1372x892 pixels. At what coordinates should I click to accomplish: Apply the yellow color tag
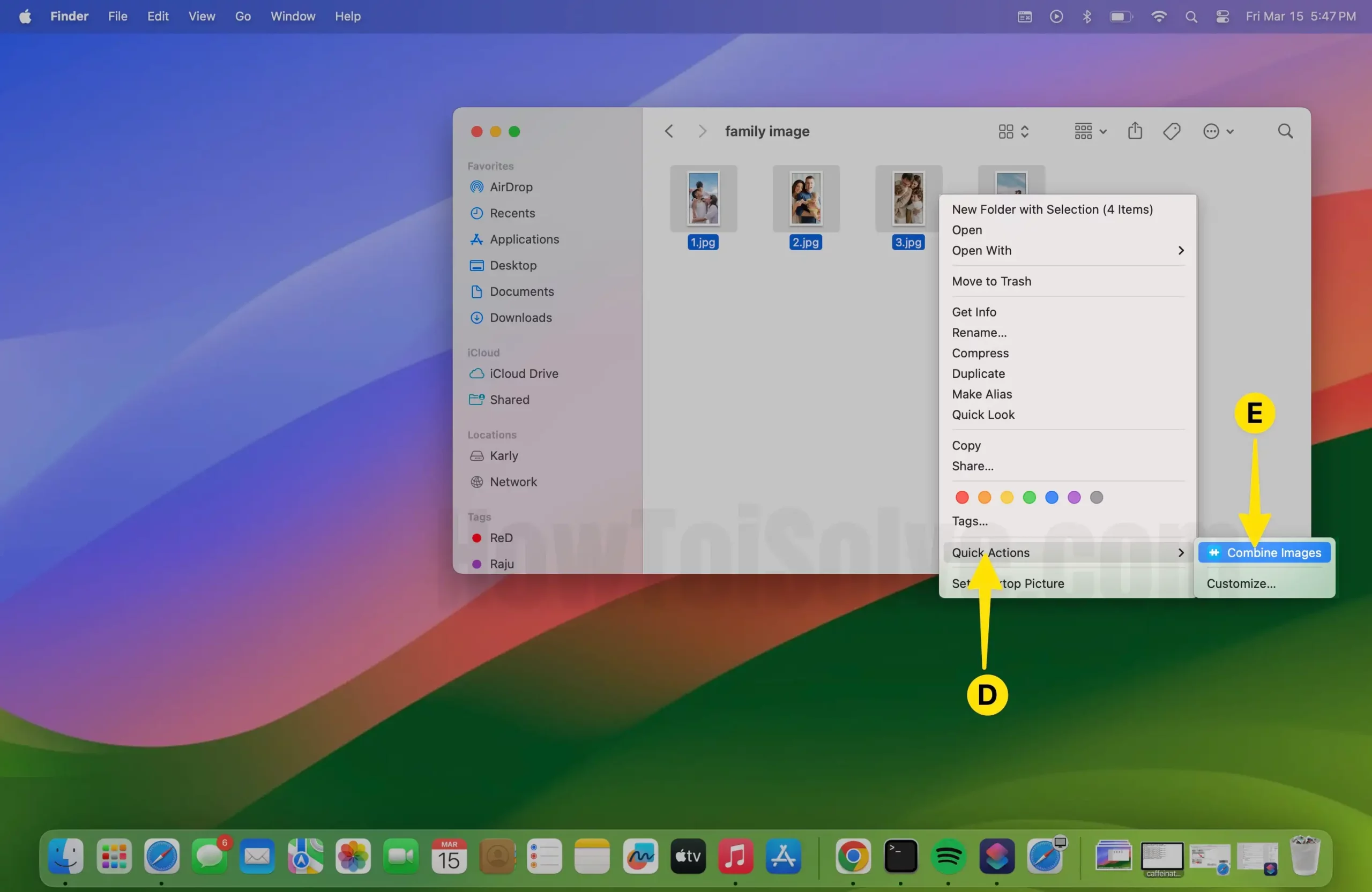point(1007,497)
